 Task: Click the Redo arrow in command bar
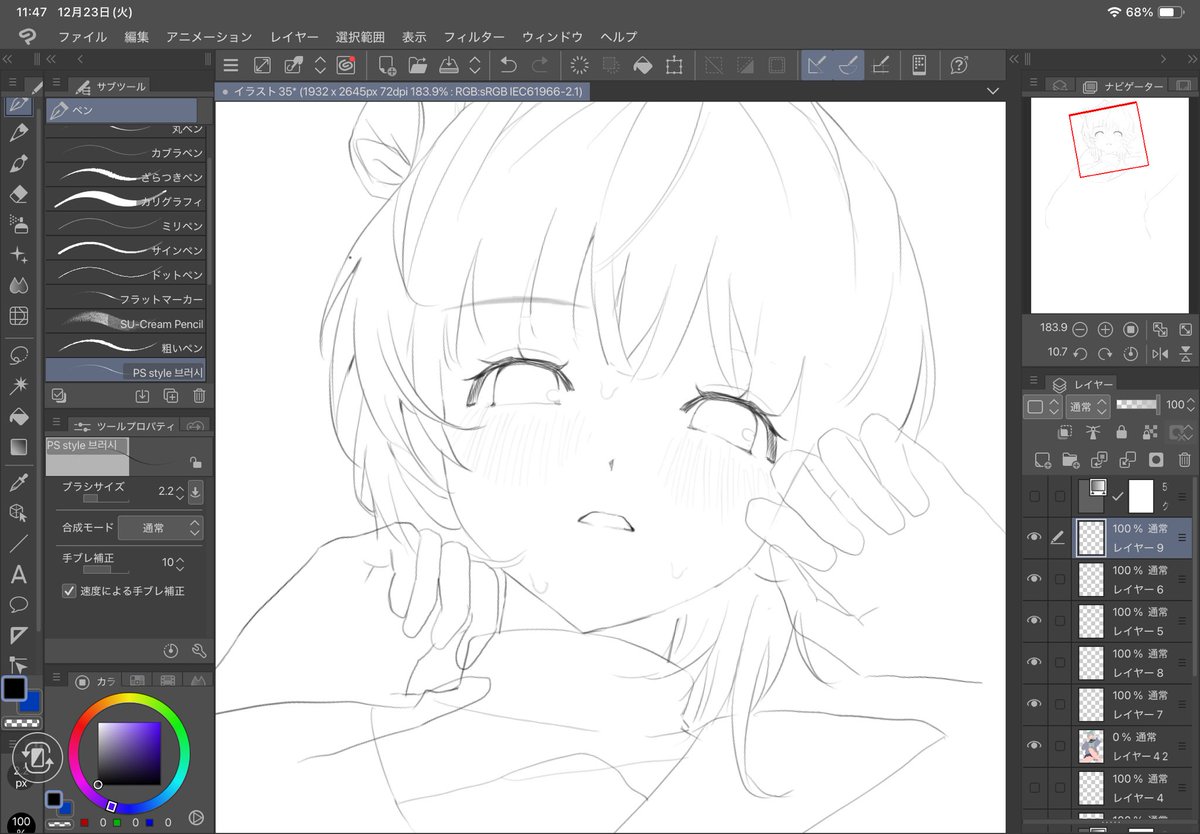point(539,65)
